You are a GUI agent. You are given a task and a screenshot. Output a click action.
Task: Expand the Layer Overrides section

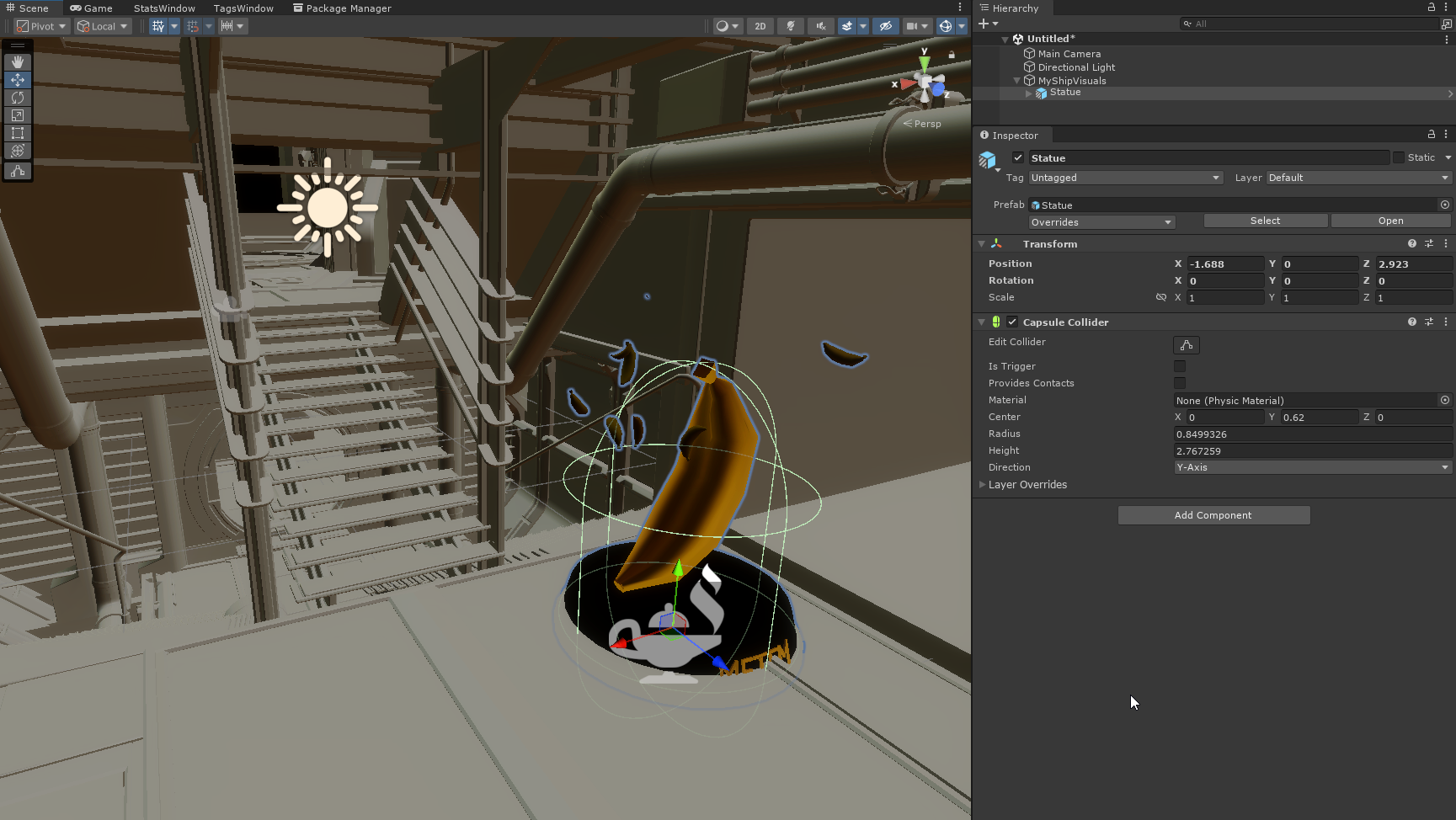click(983, 485)
